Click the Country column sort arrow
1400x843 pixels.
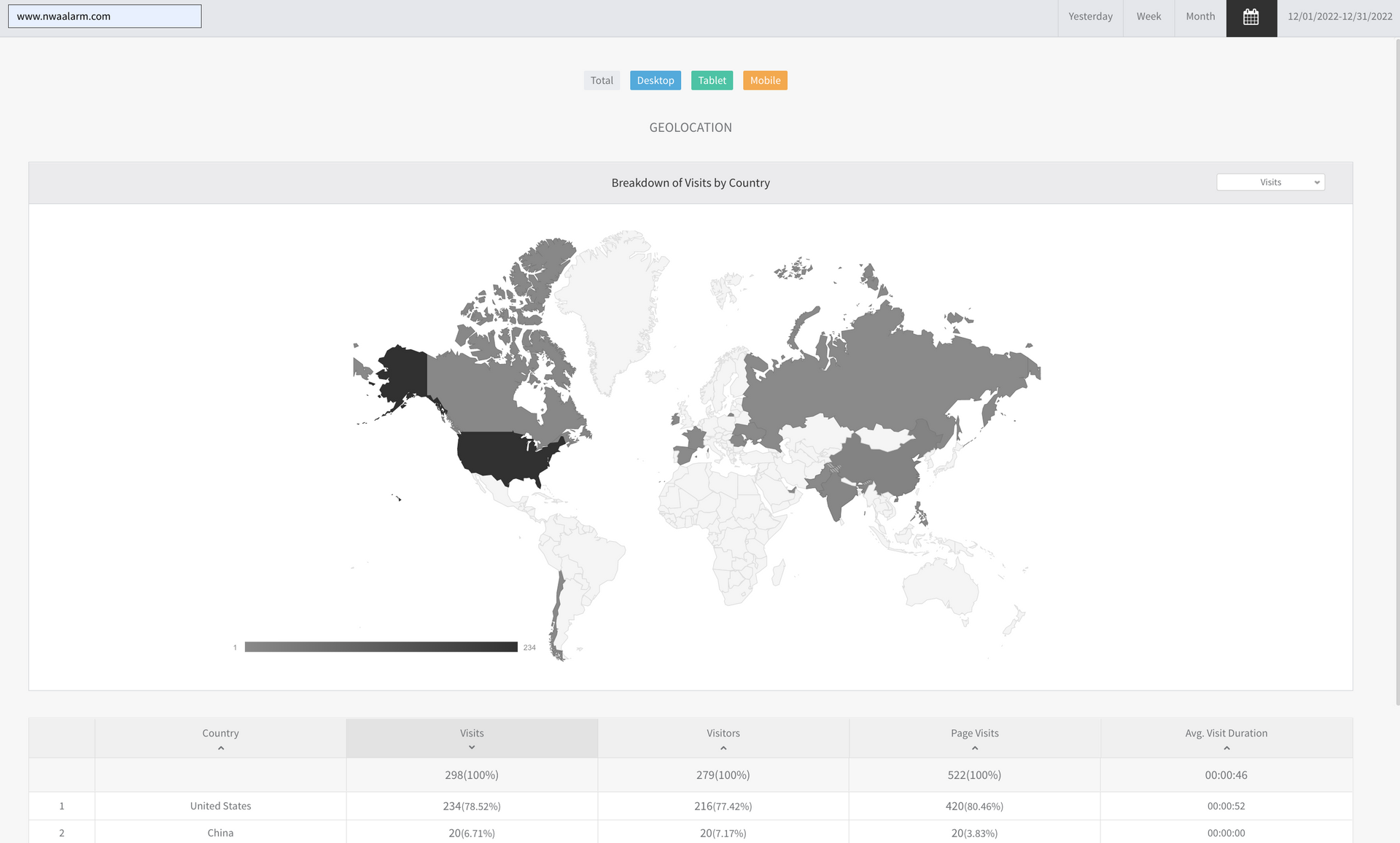tap(221, 748)
